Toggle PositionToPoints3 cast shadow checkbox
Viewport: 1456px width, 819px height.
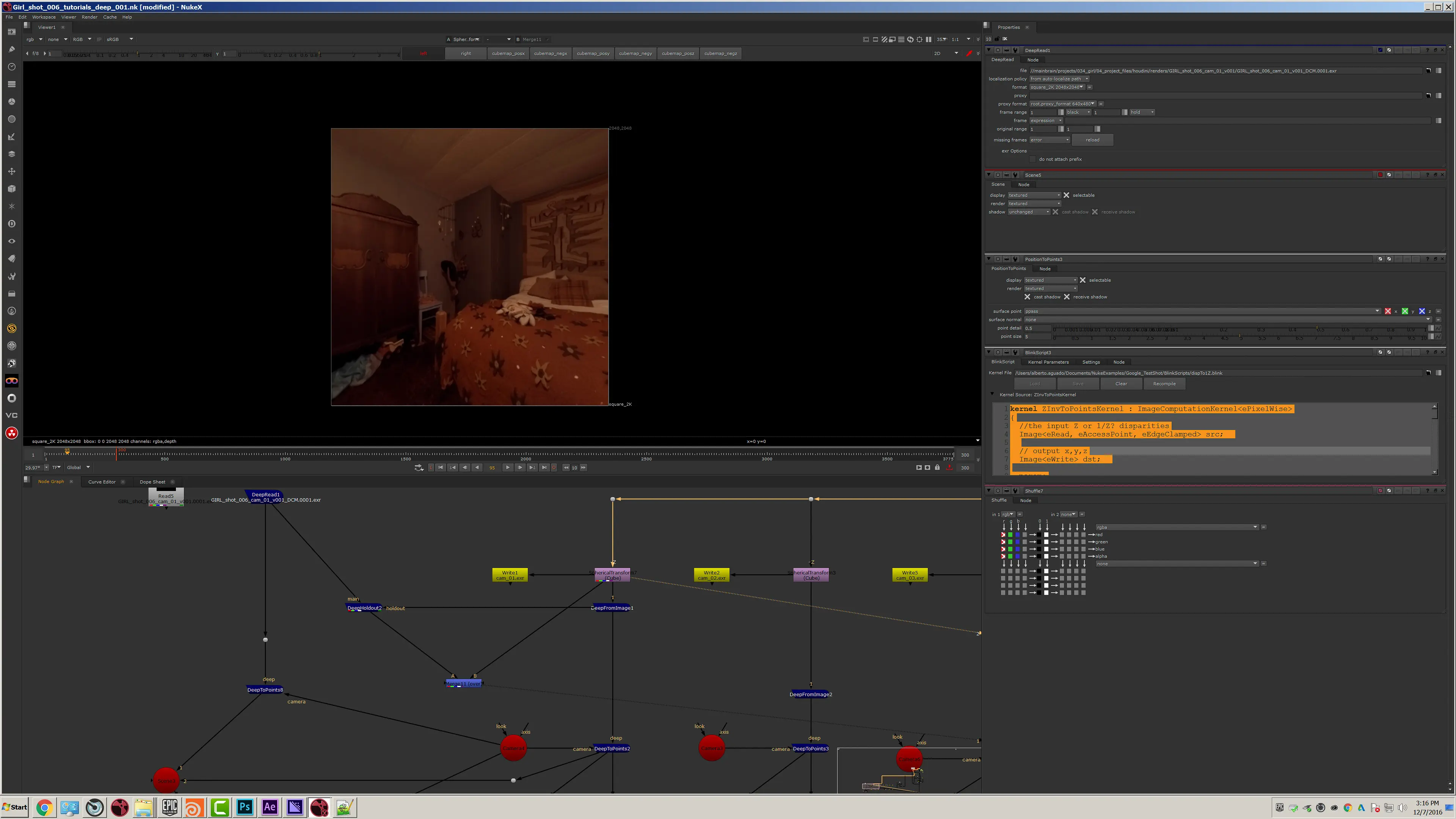click(1028, 297)
